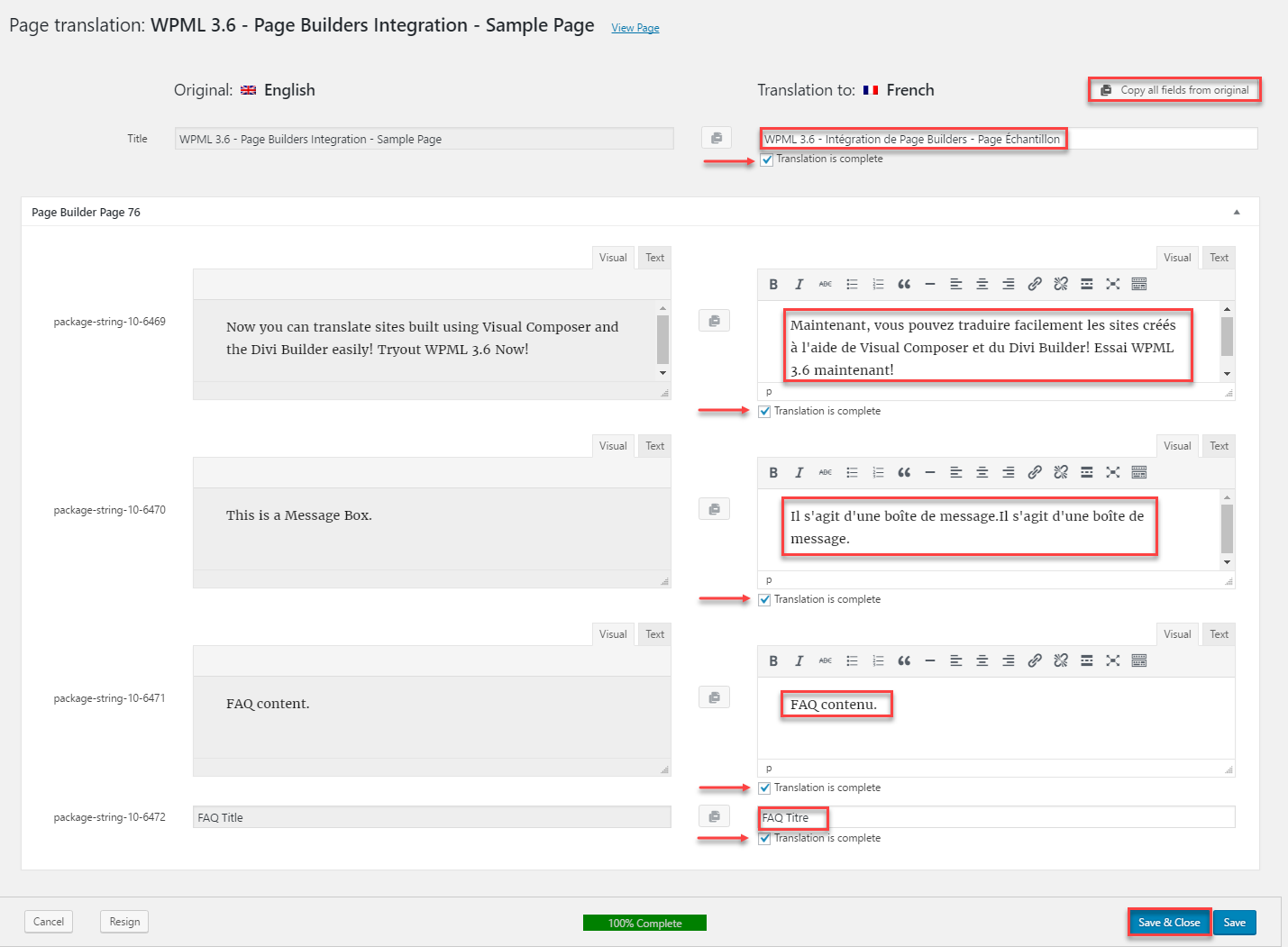Click Italic icon in package-string-10-6470 editor
Image resolution: width=1288 pixels, height=947 pixels.
coord(799,472)
